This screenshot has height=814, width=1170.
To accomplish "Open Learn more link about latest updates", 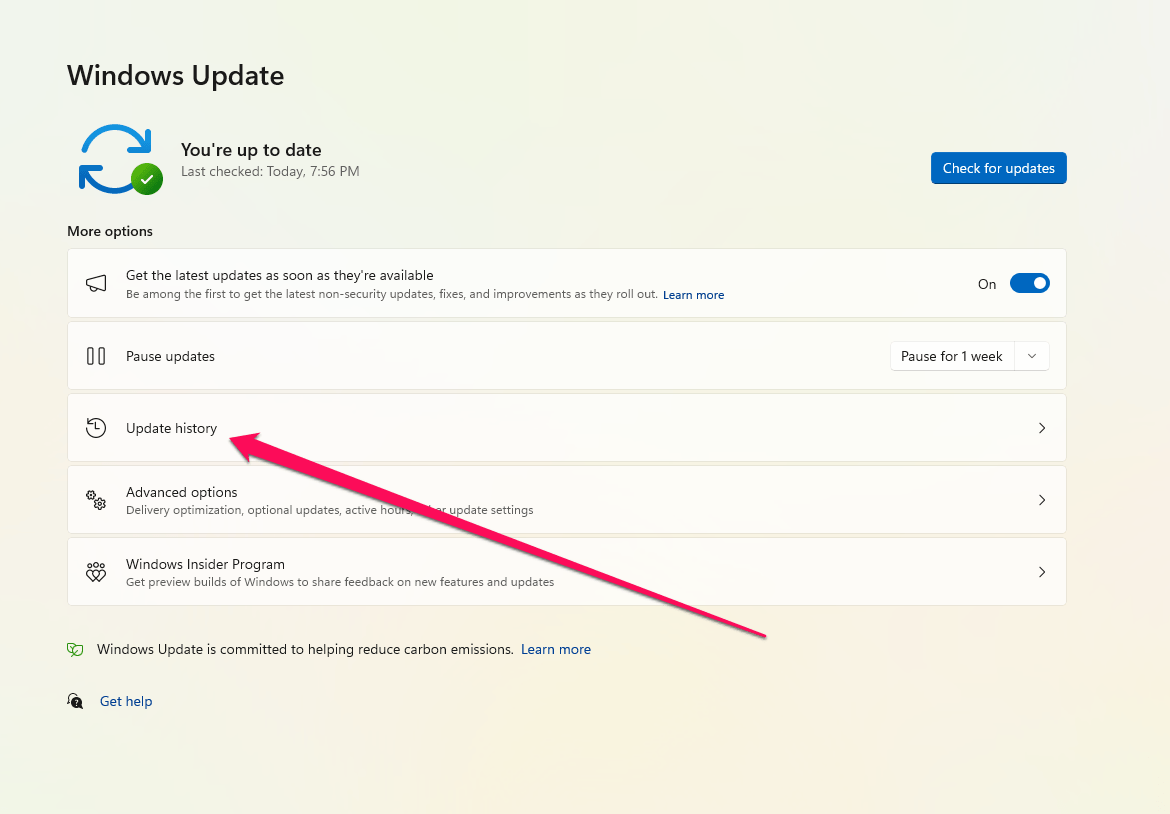I will click(x=693, y=295).
